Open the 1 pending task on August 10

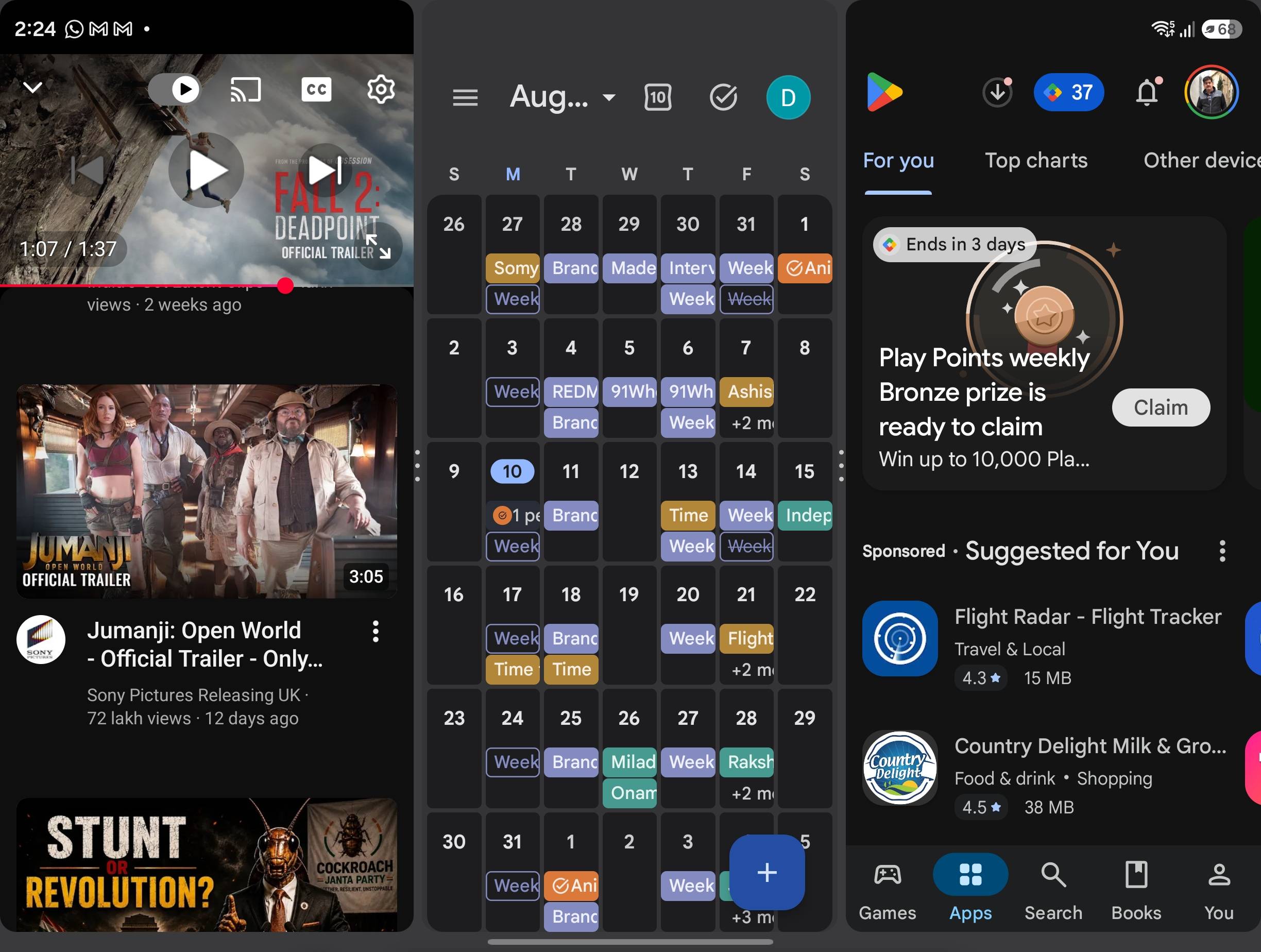pos(514,515)
